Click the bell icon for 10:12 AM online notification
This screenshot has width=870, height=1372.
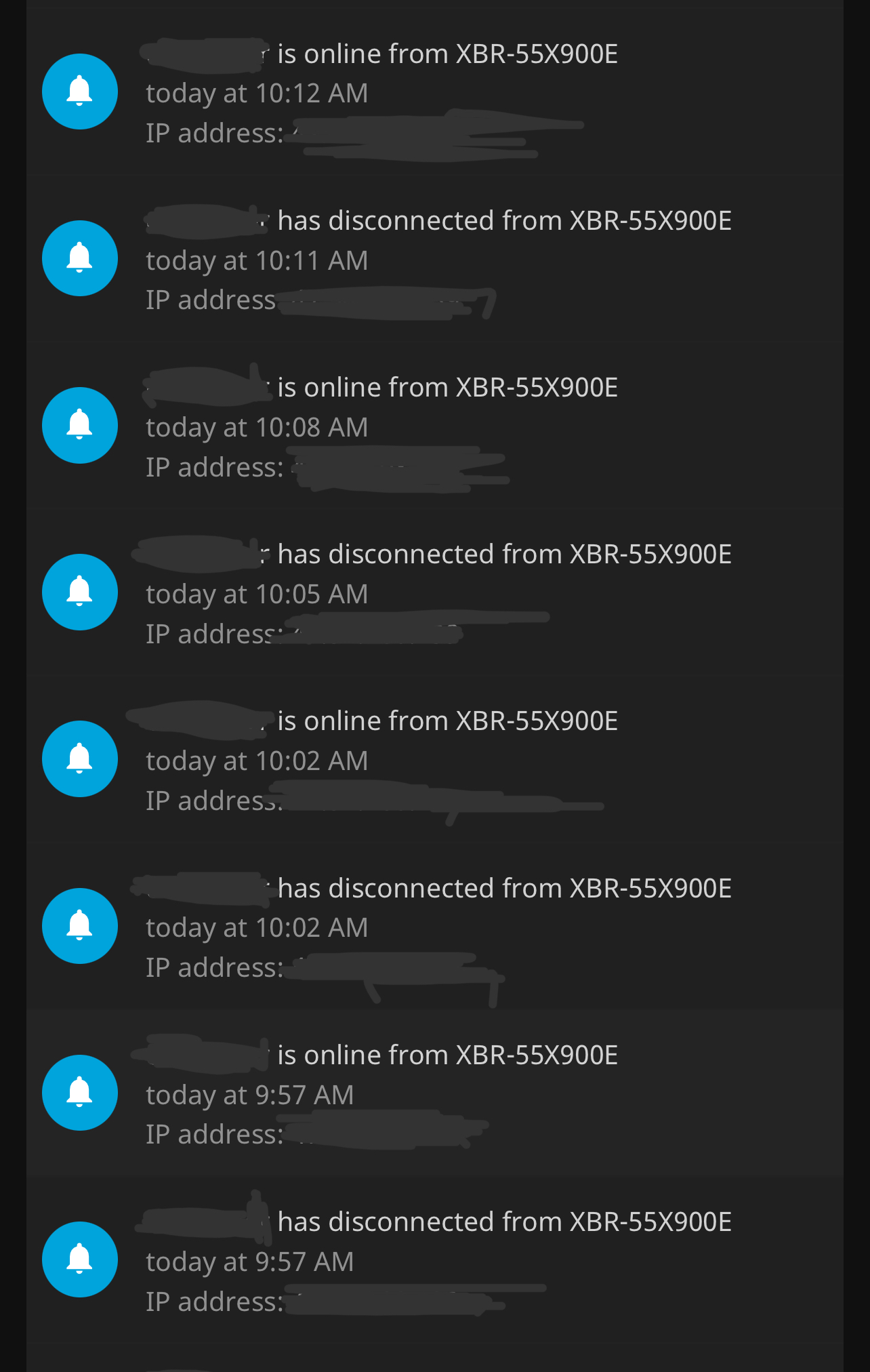click(80, 92)
